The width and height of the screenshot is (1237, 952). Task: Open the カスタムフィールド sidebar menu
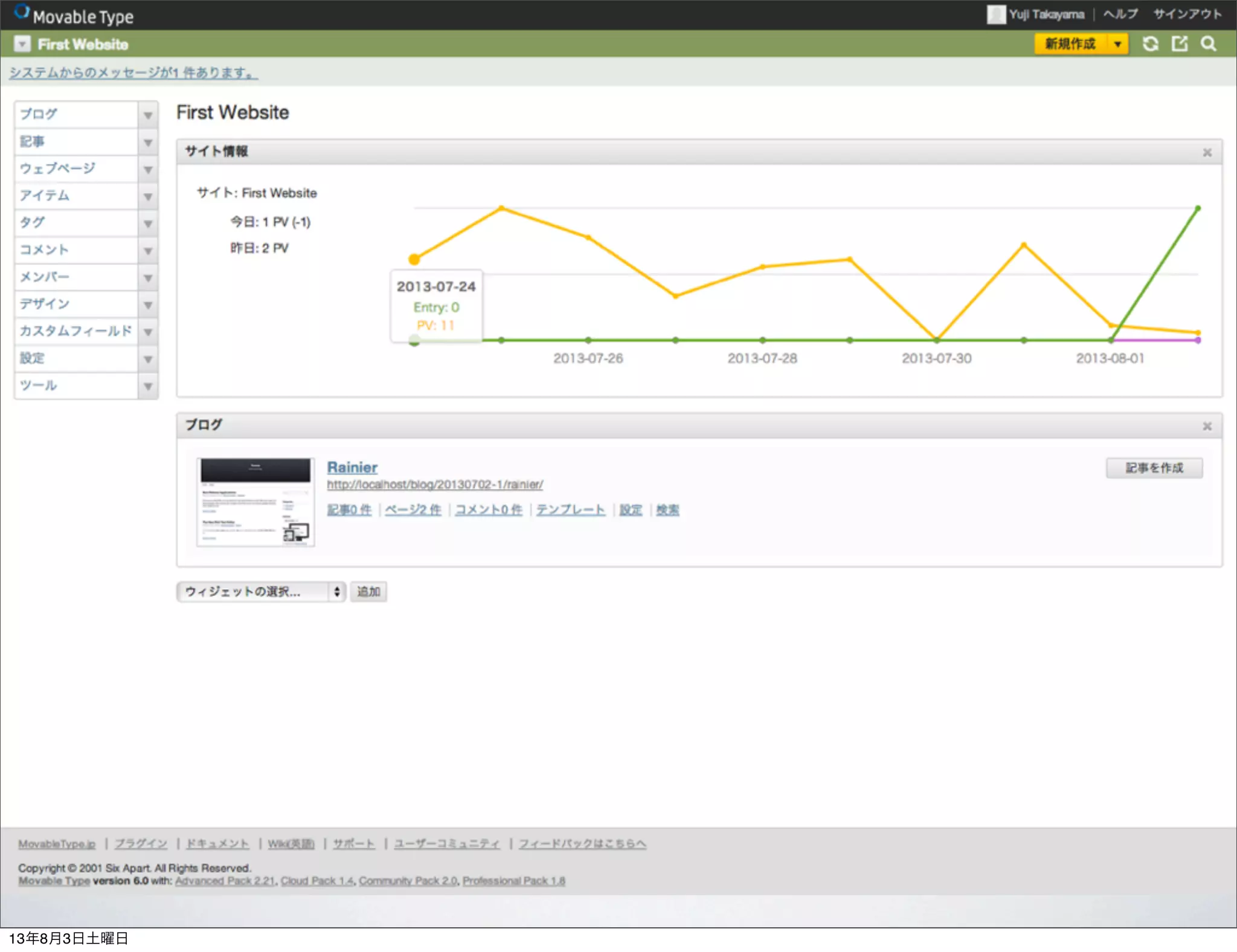point(76,331)
